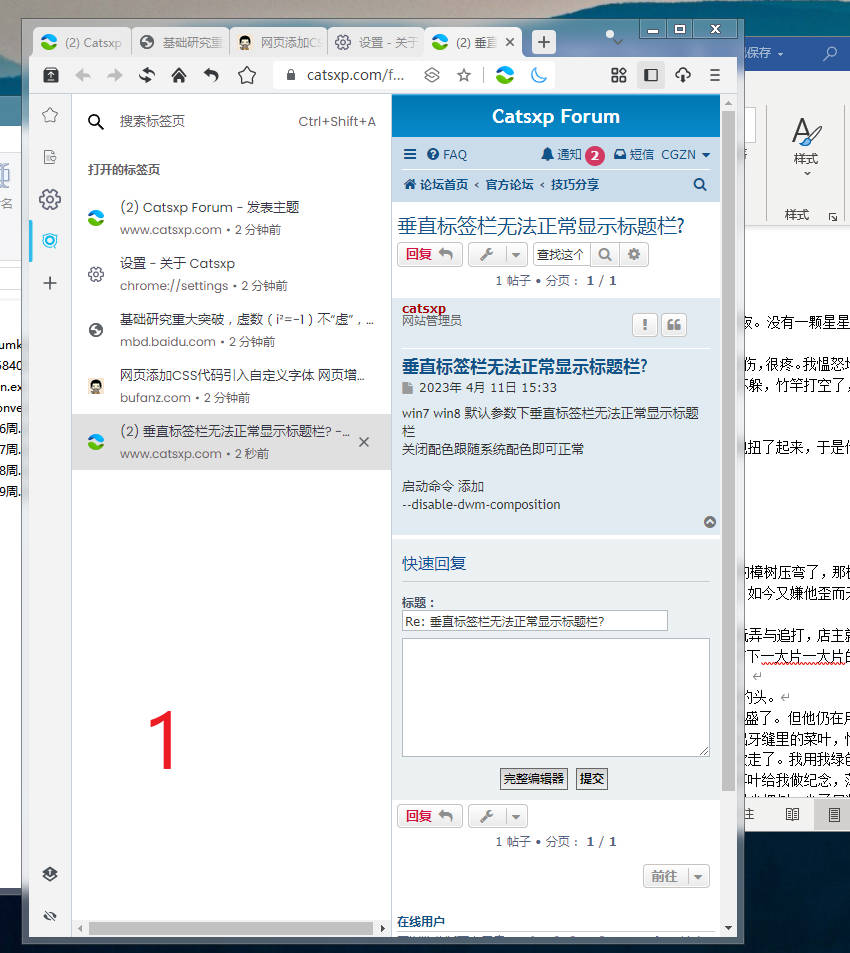Select the 发表主题 entry in the open tabs list
Screen dimensions: 850x953
click(x=231, y=218)
